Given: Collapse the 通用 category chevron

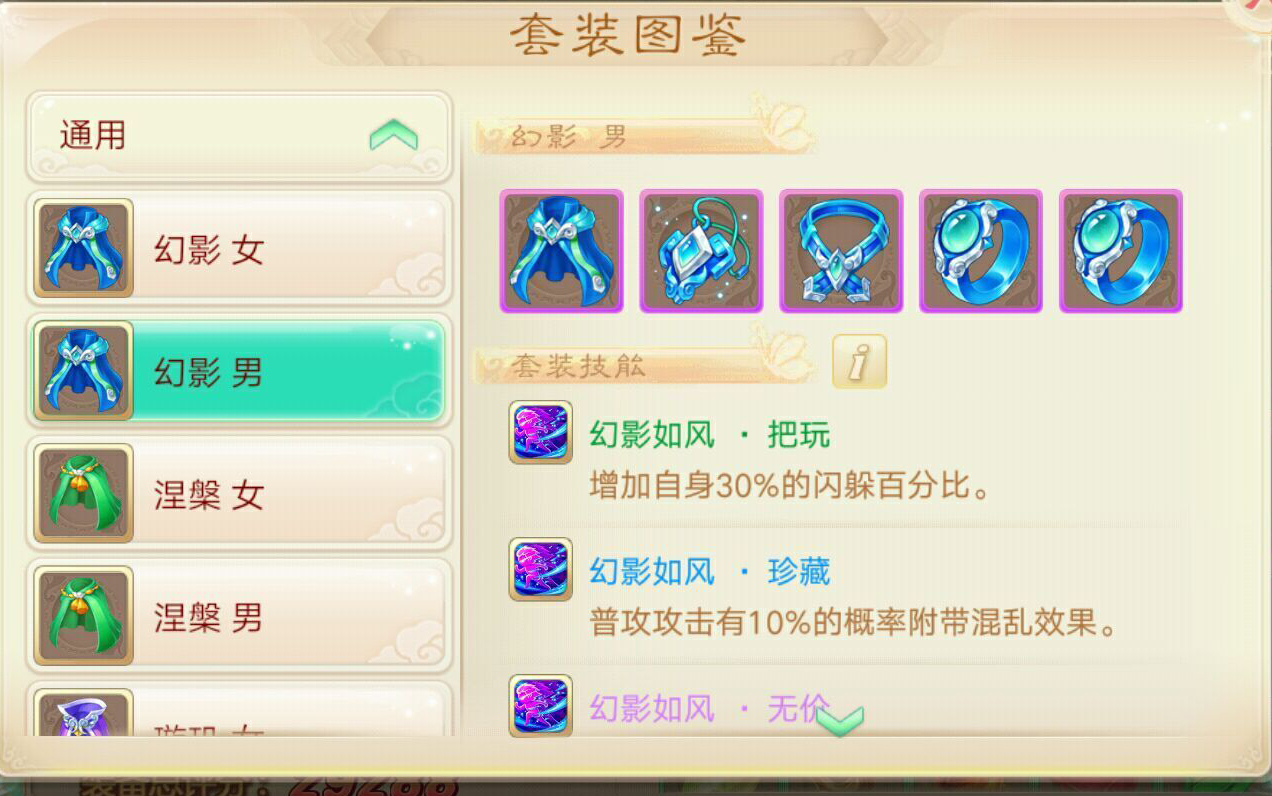Looking at the screenshot, I should 393,135.
